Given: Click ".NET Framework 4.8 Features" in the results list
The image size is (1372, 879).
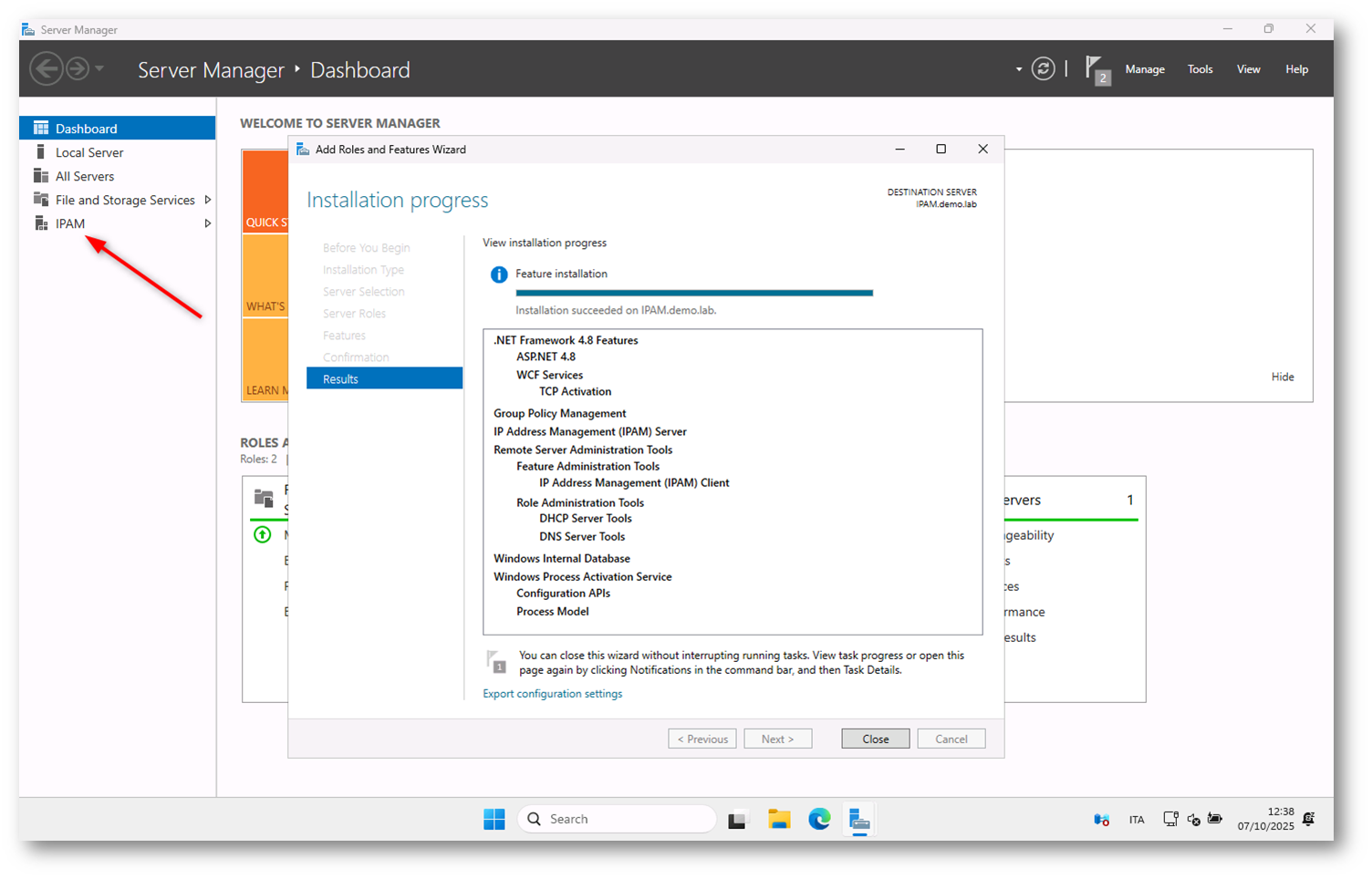Looking at the screenshot, I should coord(566,340).
